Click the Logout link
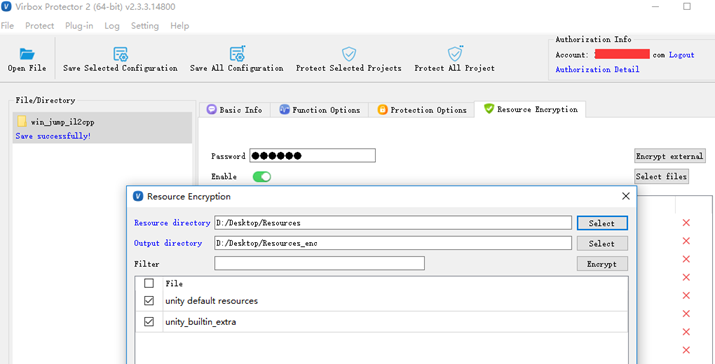 tap(682, 55)
